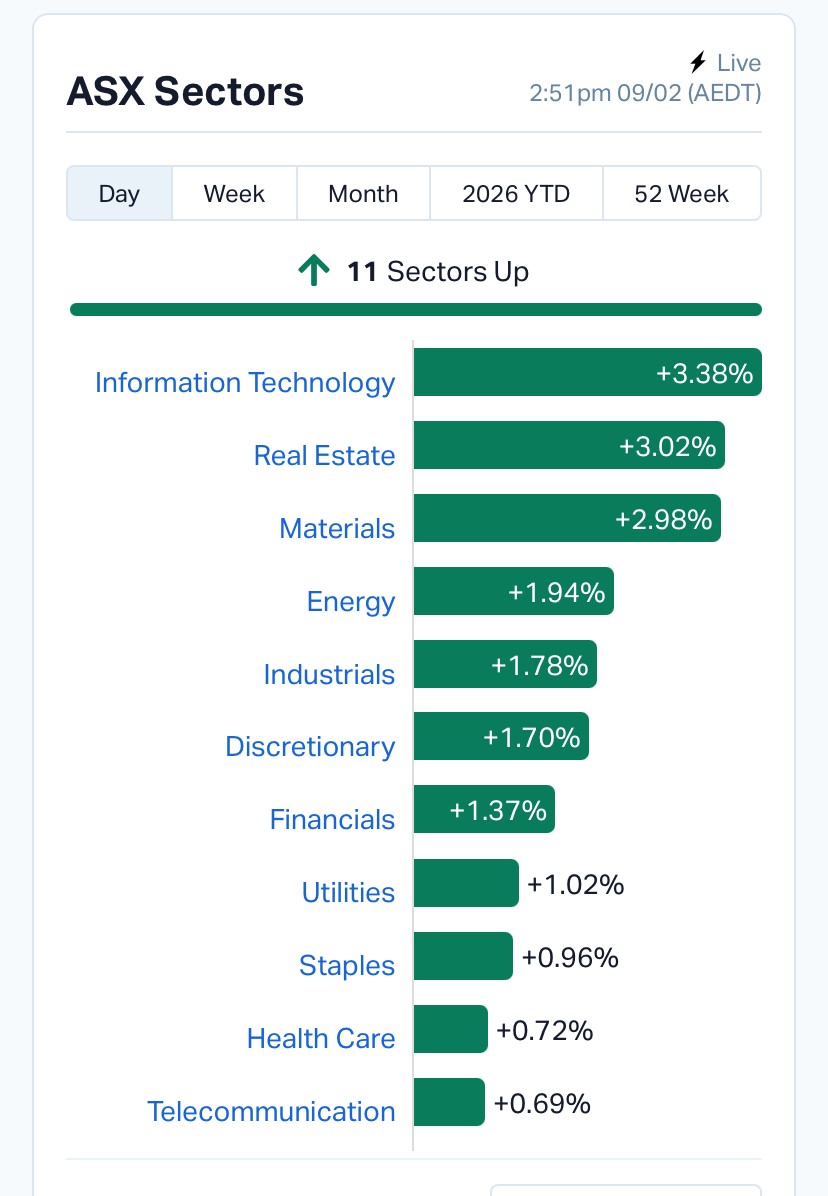
Task: Click the +3.38% Information Technology bar
Action: point(587,373)
